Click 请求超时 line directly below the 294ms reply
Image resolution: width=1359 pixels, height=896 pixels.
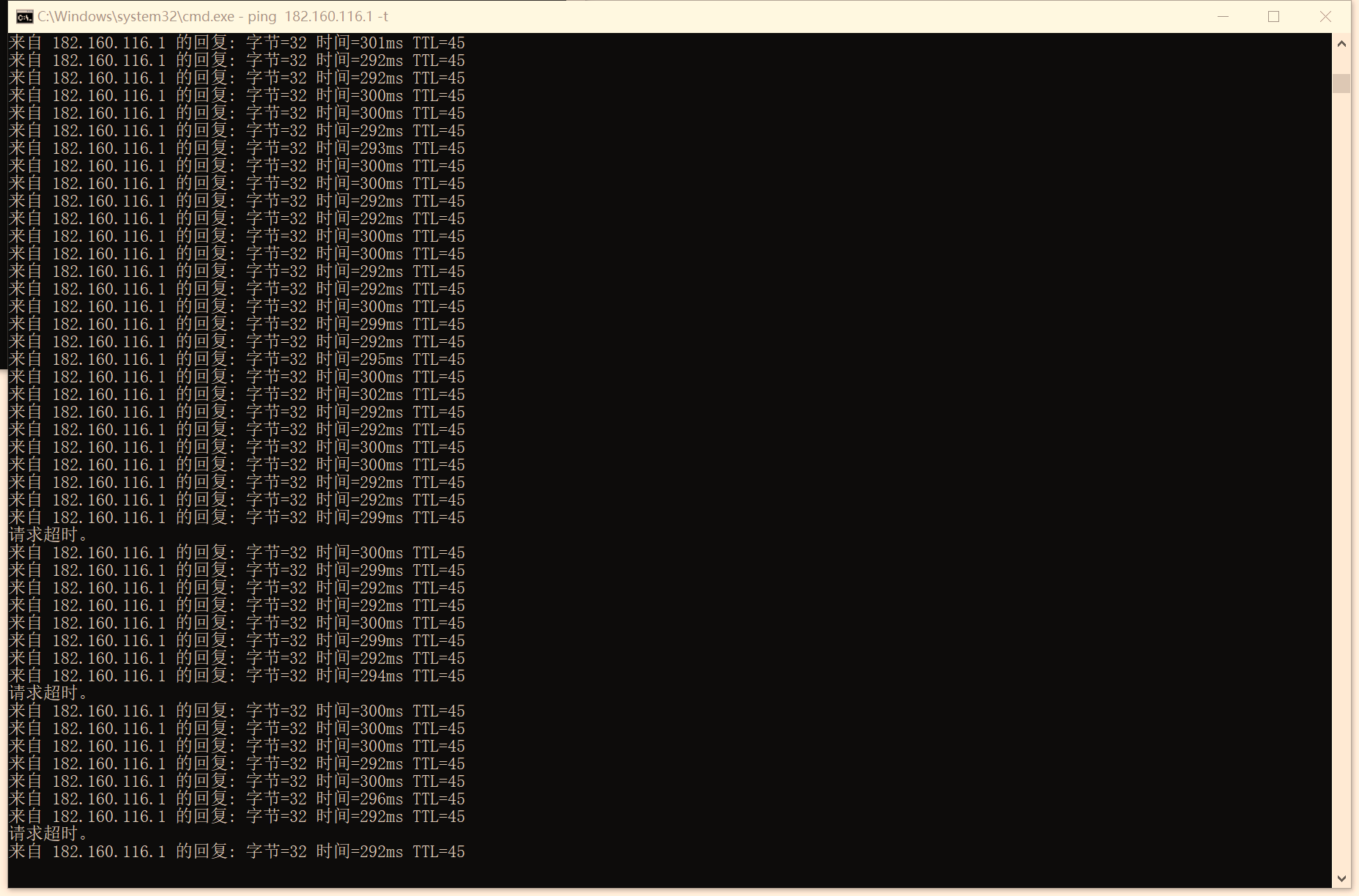(x=48, y=693)
